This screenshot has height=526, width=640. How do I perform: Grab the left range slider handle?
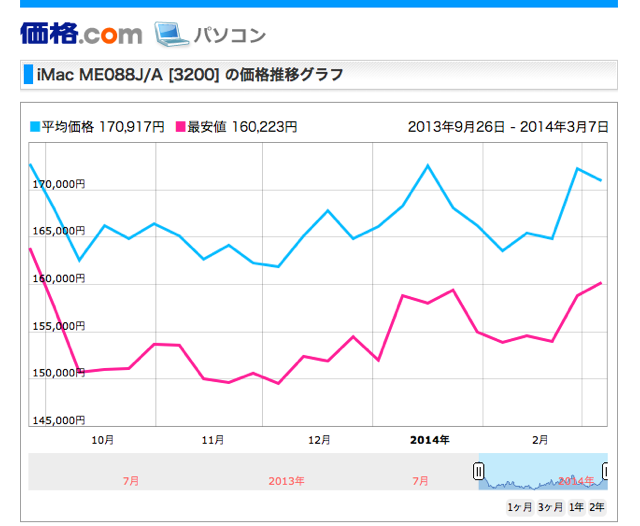coord(478,471)
